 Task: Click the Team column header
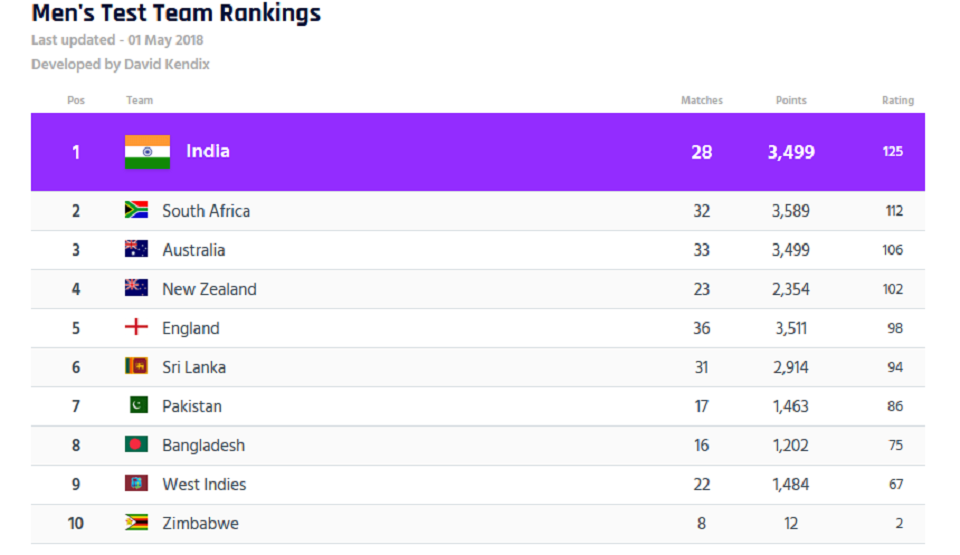click(x=139, y=100)
